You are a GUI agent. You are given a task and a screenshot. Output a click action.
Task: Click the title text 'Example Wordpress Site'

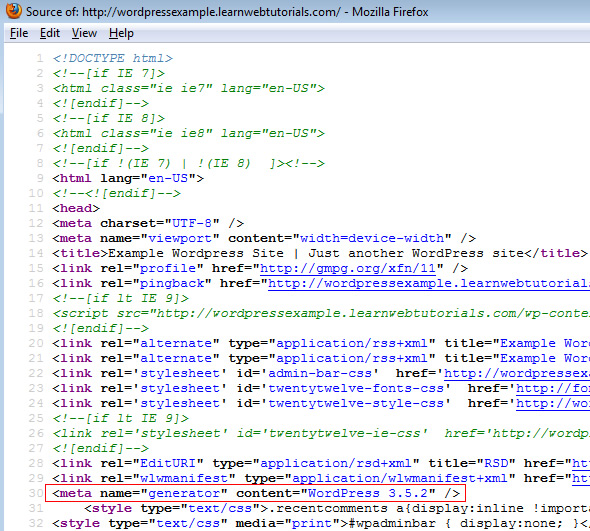click(x=196, y=253)
